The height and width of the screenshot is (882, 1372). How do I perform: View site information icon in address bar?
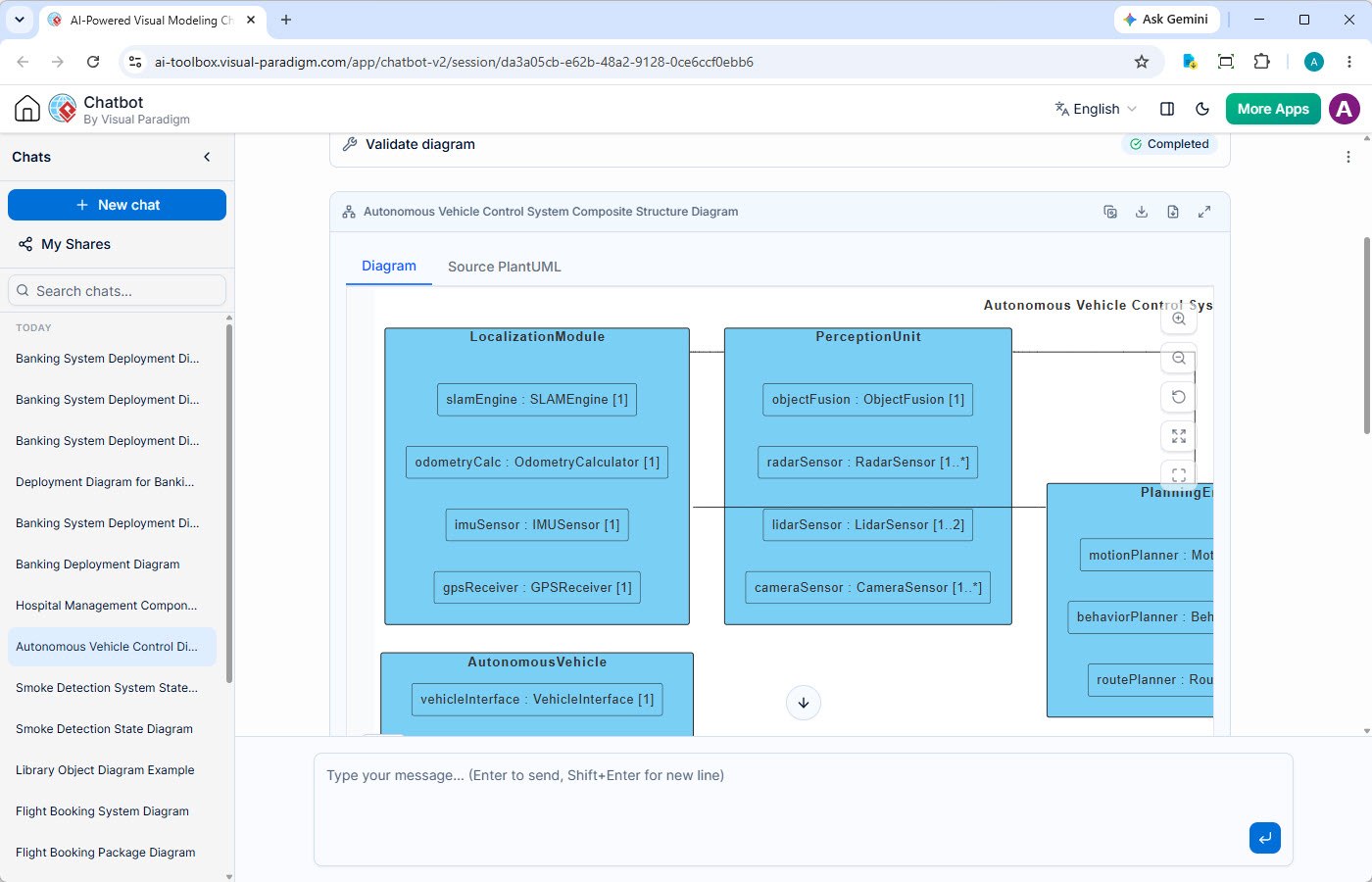(135, 62)
